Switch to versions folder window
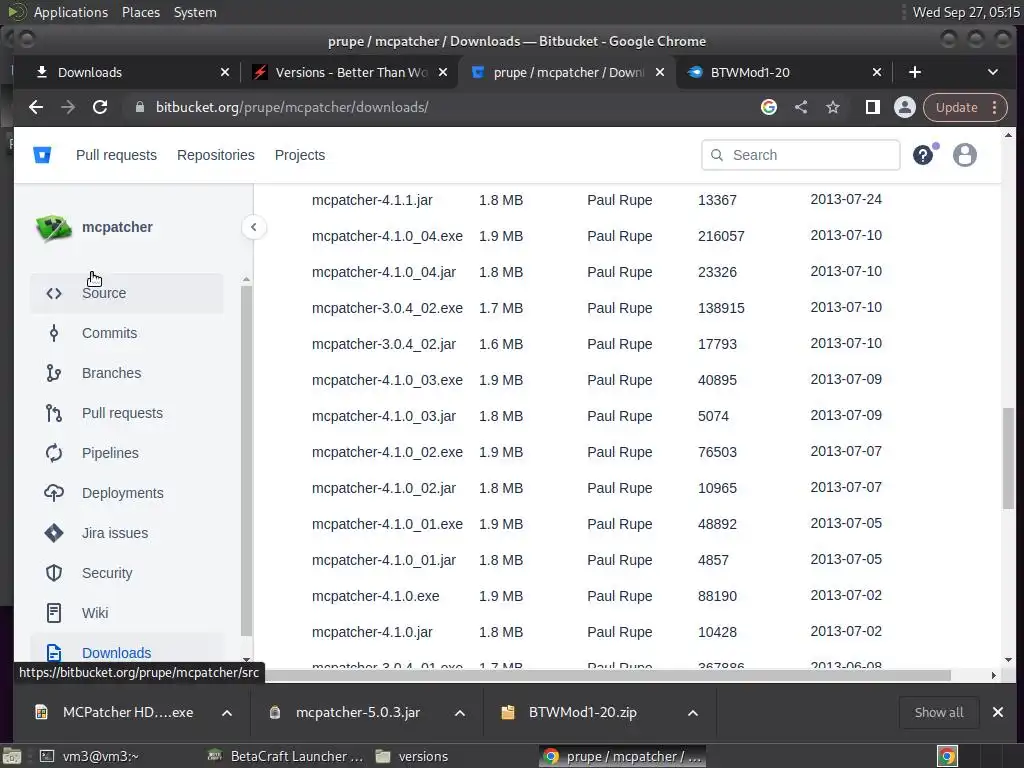 (412, 756)
